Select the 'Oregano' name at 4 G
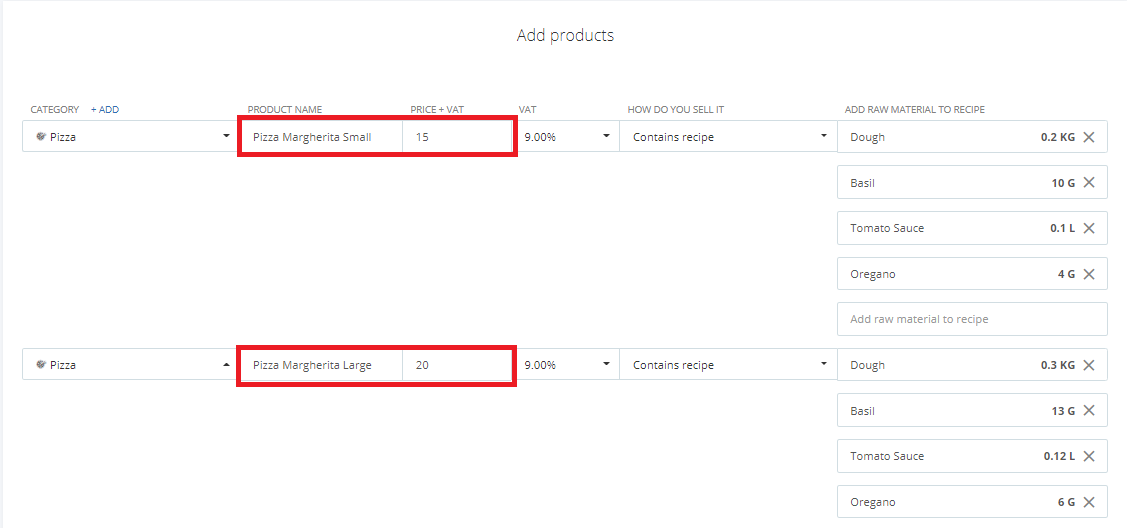The height and width of the screenshot is (528, 1127). [873, 274]
